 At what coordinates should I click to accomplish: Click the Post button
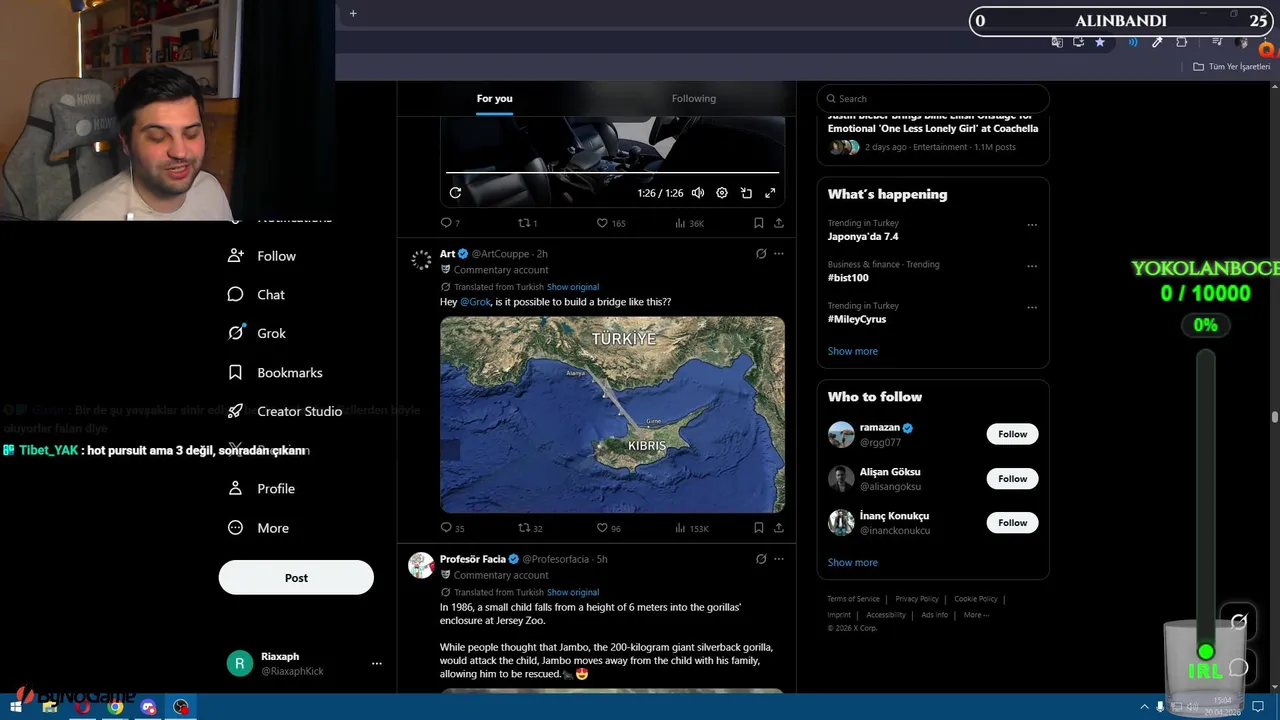point(296,578)
